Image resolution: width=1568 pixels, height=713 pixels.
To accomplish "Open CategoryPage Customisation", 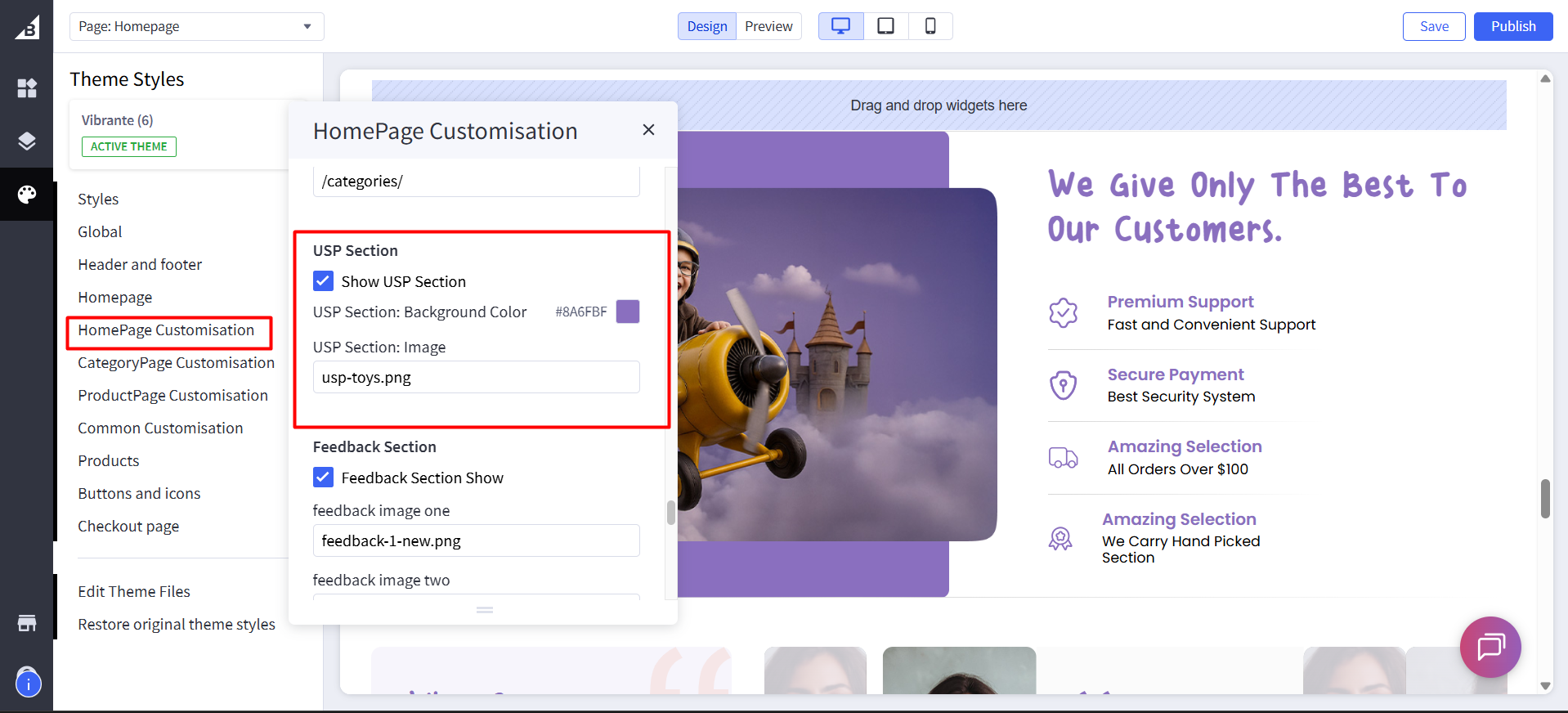I will click(176, 363).
